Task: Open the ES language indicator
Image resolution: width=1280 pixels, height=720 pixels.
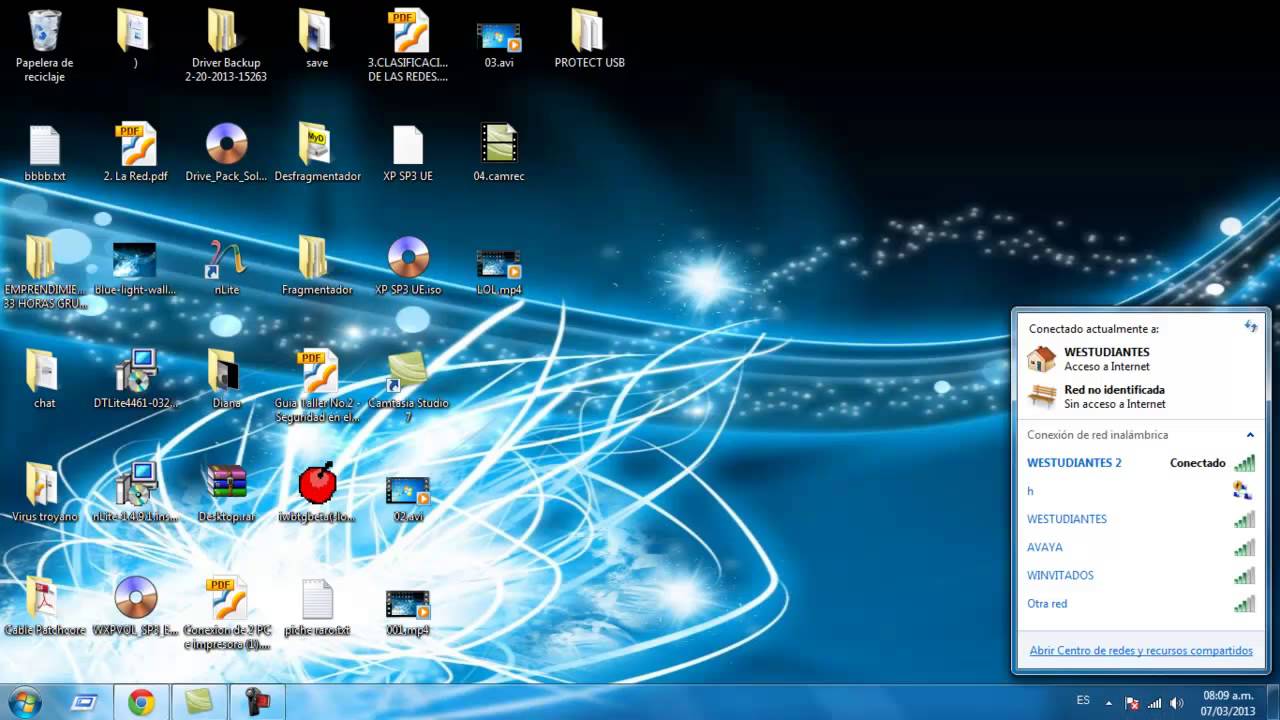Action: click(x=1083, y=701)
